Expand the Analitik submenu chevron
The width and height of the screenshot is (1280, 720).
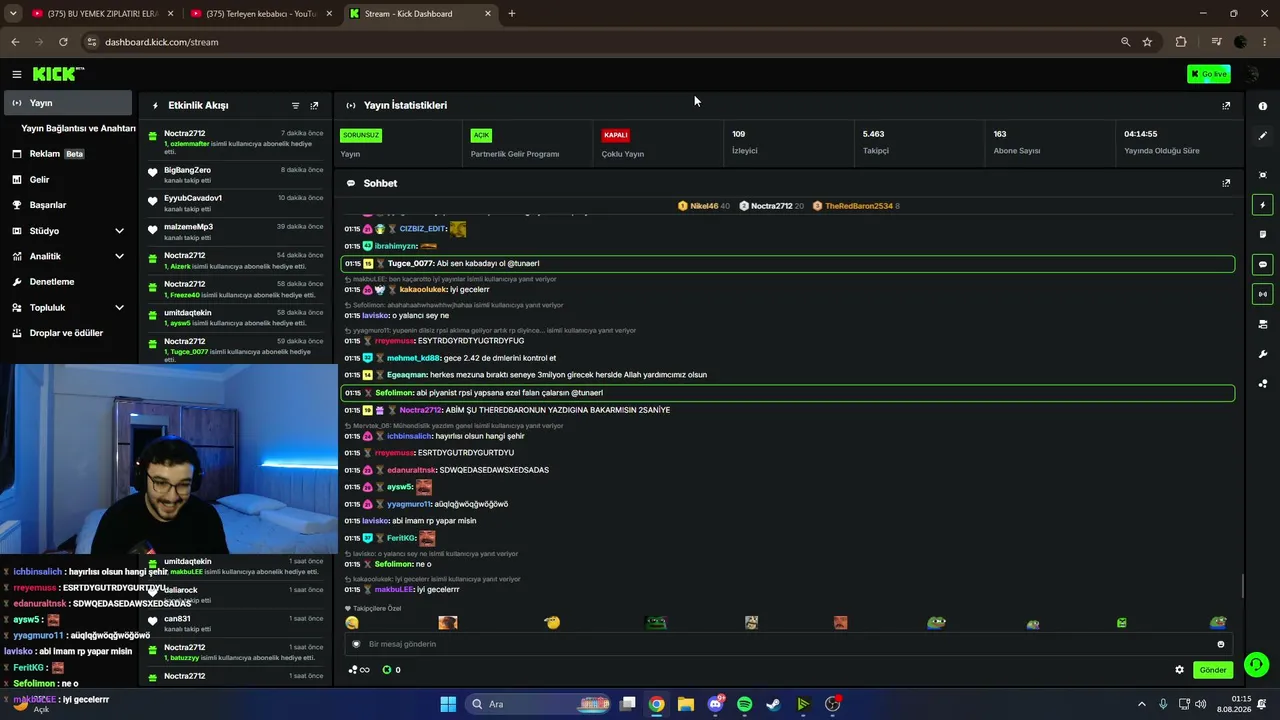(119, 256)
